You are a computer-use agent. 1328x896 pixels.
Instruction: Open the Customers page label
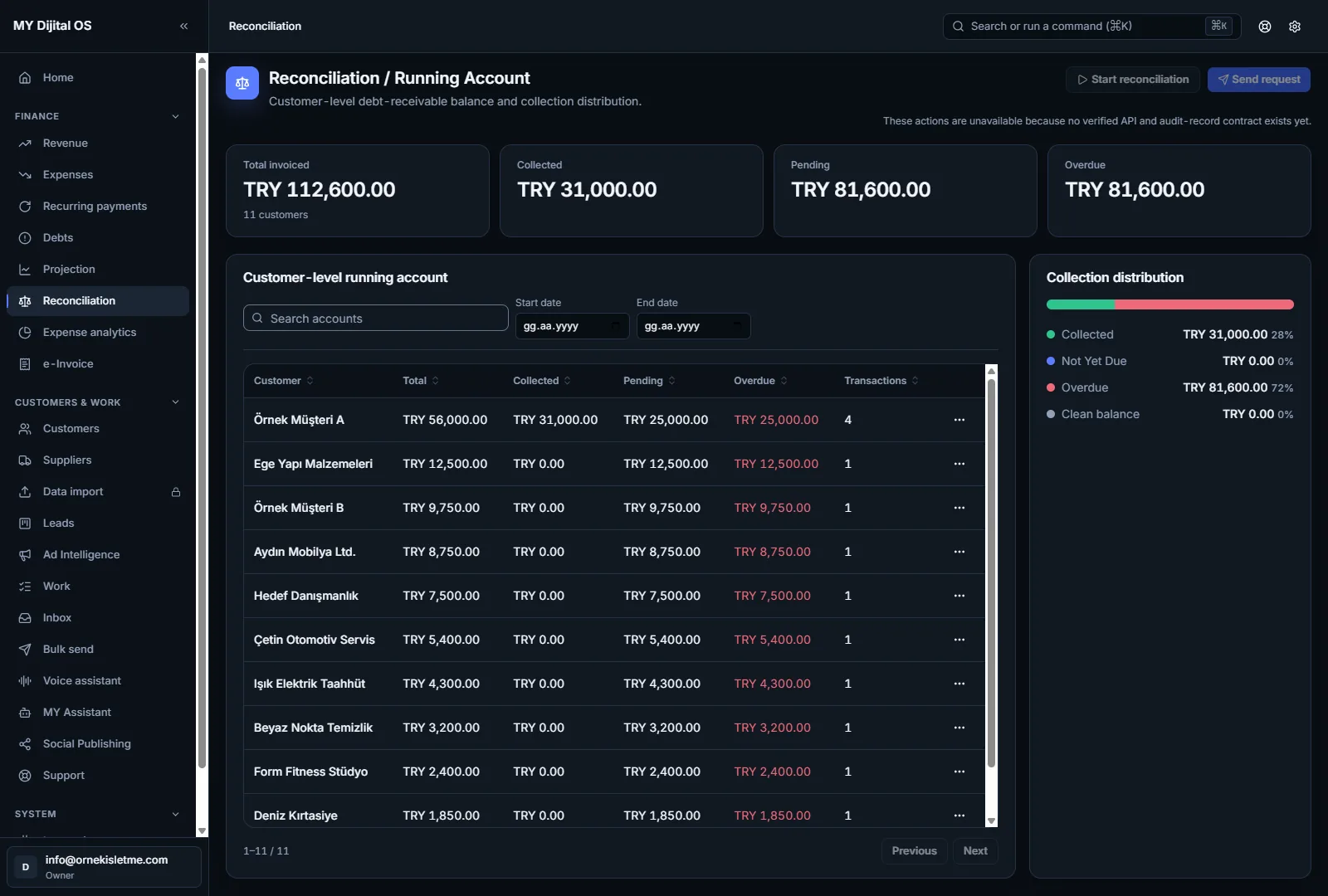click(x=71, y=429)
